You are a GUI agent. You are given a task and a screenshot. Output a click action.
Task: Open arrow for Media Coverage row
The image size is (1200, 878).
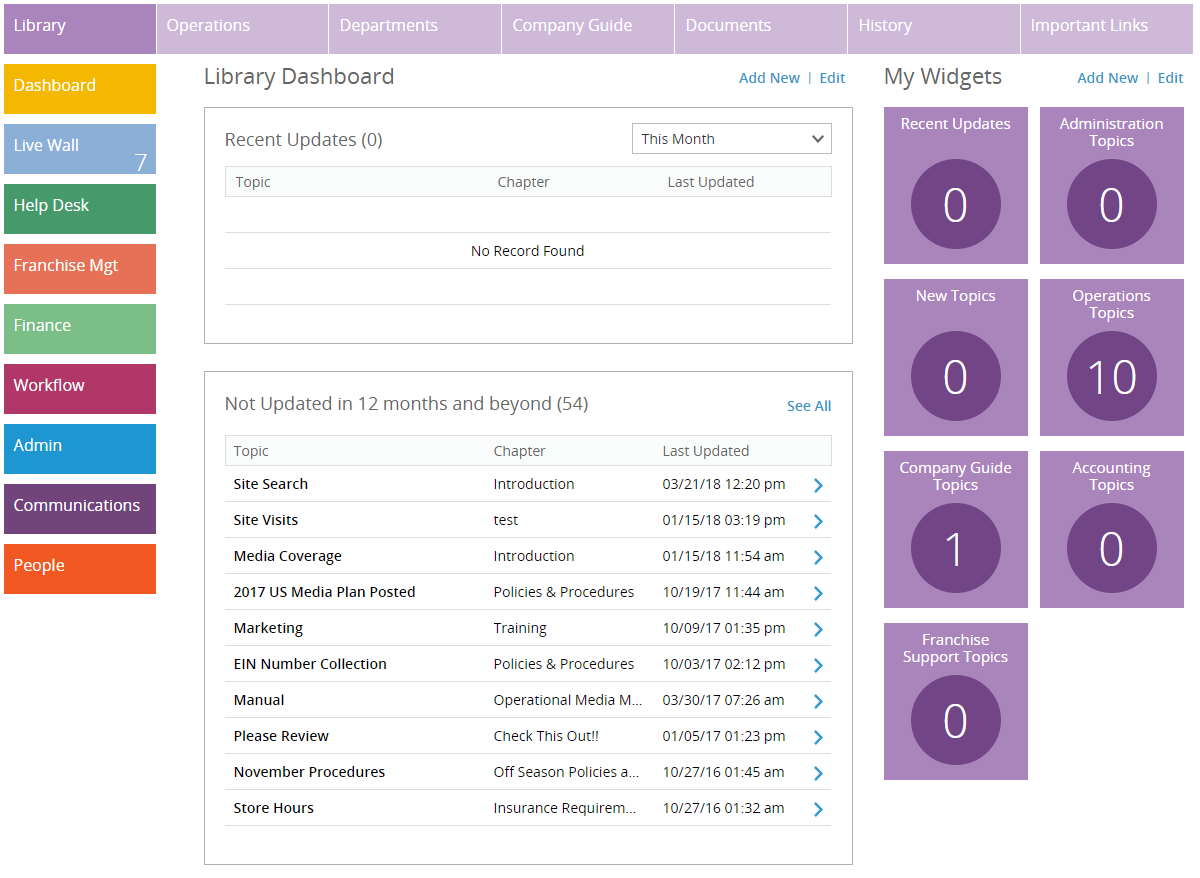pyautogui.click(x=818, y=557)
